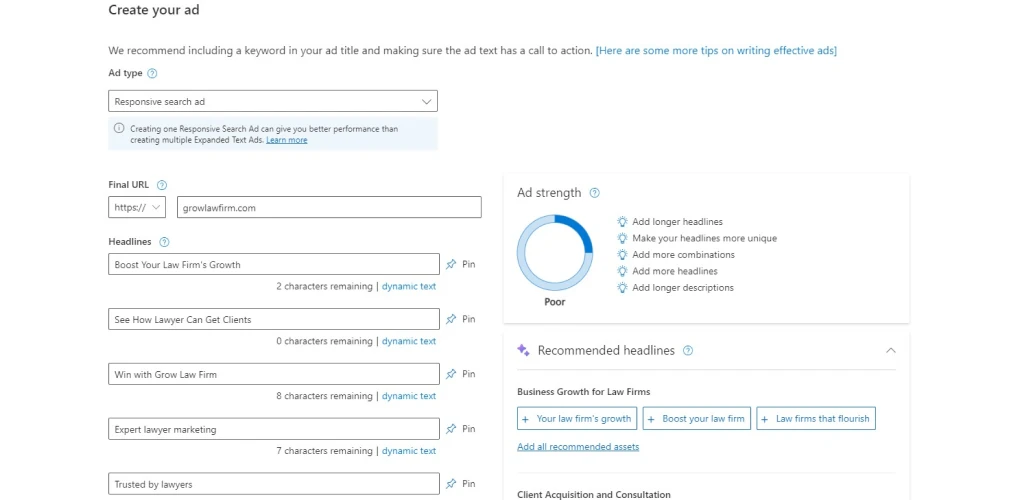The image size is (1024, 500).
Task: Click dynamic text under 'Expert lawyer marketing'
Action: (409, 450)
